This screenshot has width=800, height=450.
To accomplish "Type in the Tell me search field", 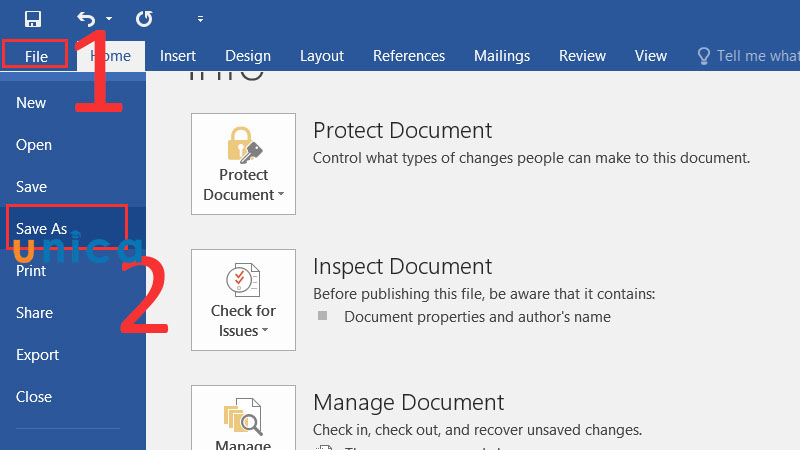I will [x=756, y=56].
